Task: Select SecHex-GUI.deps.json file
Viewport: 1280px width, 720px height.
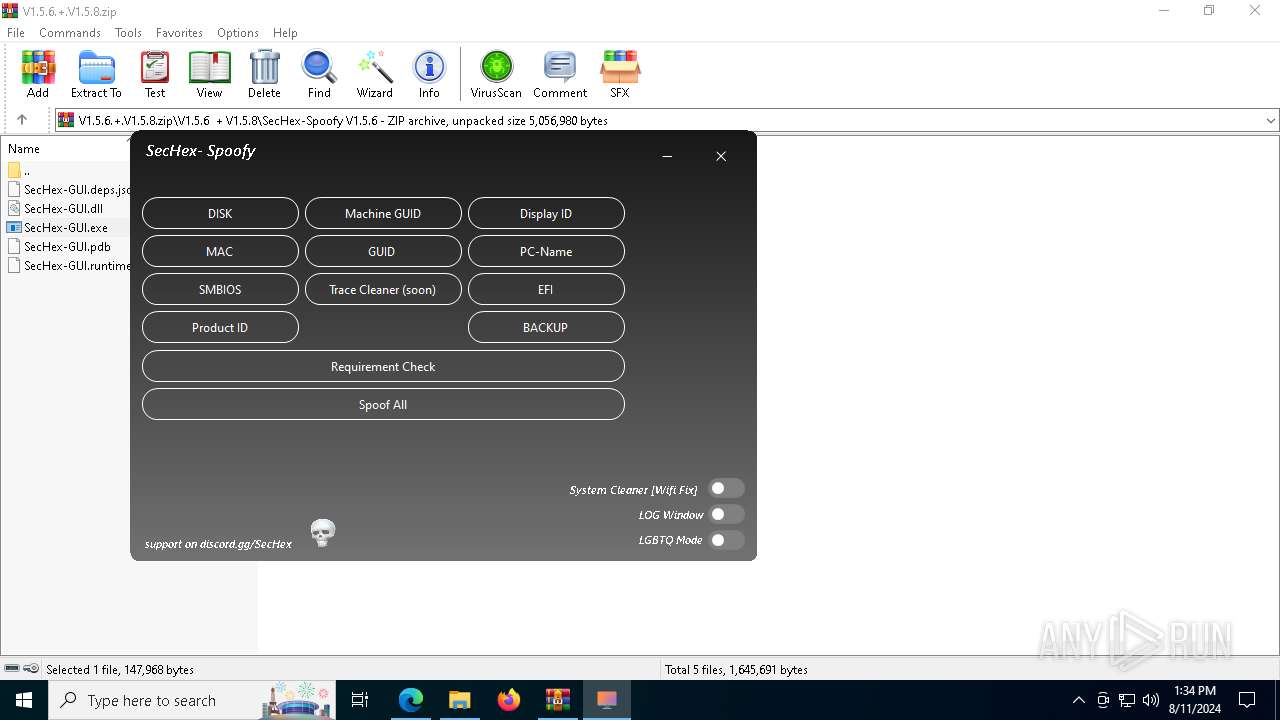Action: pos(69,189)
